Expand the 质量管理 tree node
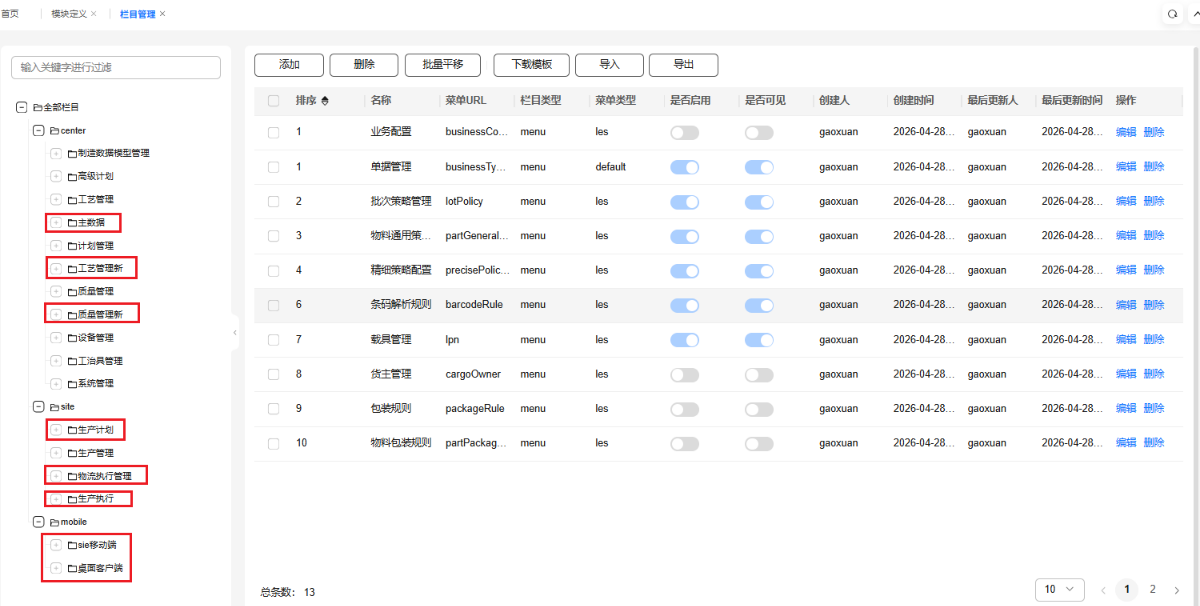Image resolution: width=1200 pixels, height=606 pixels. pyautogui.click(x=56, y=291)
